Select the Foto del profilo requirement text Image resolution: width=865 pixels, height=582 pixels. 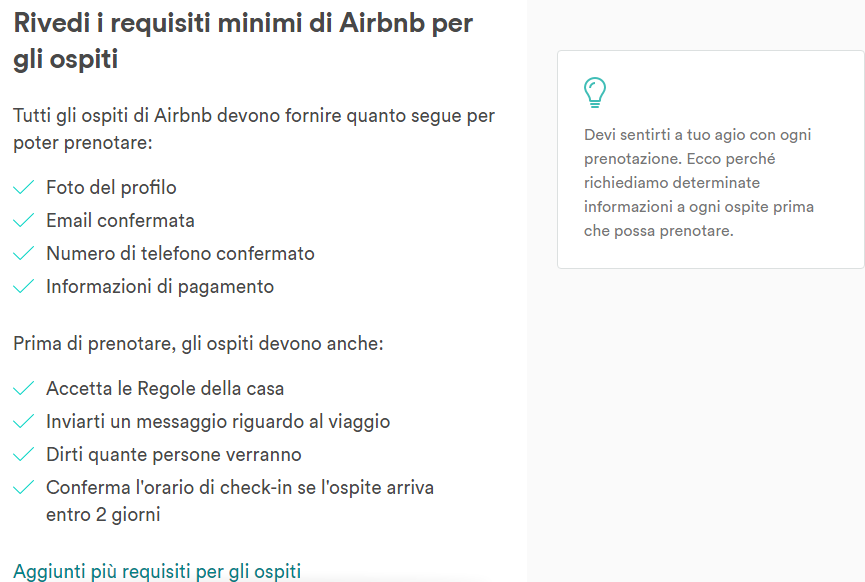(x=111, y=188)
